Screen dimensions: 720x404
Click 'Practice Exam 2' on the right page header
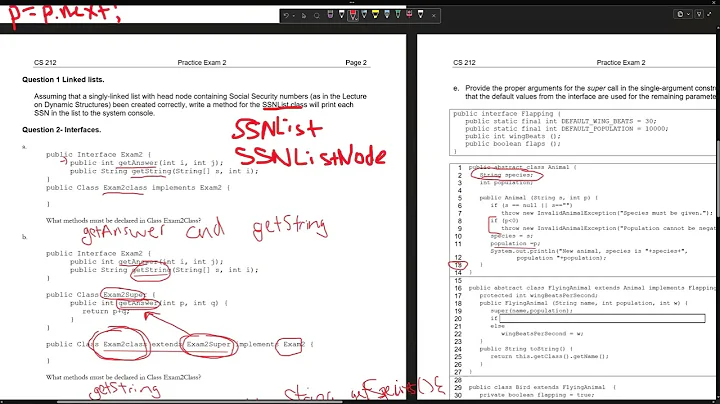pyautogui.click(x=621, y=62)
